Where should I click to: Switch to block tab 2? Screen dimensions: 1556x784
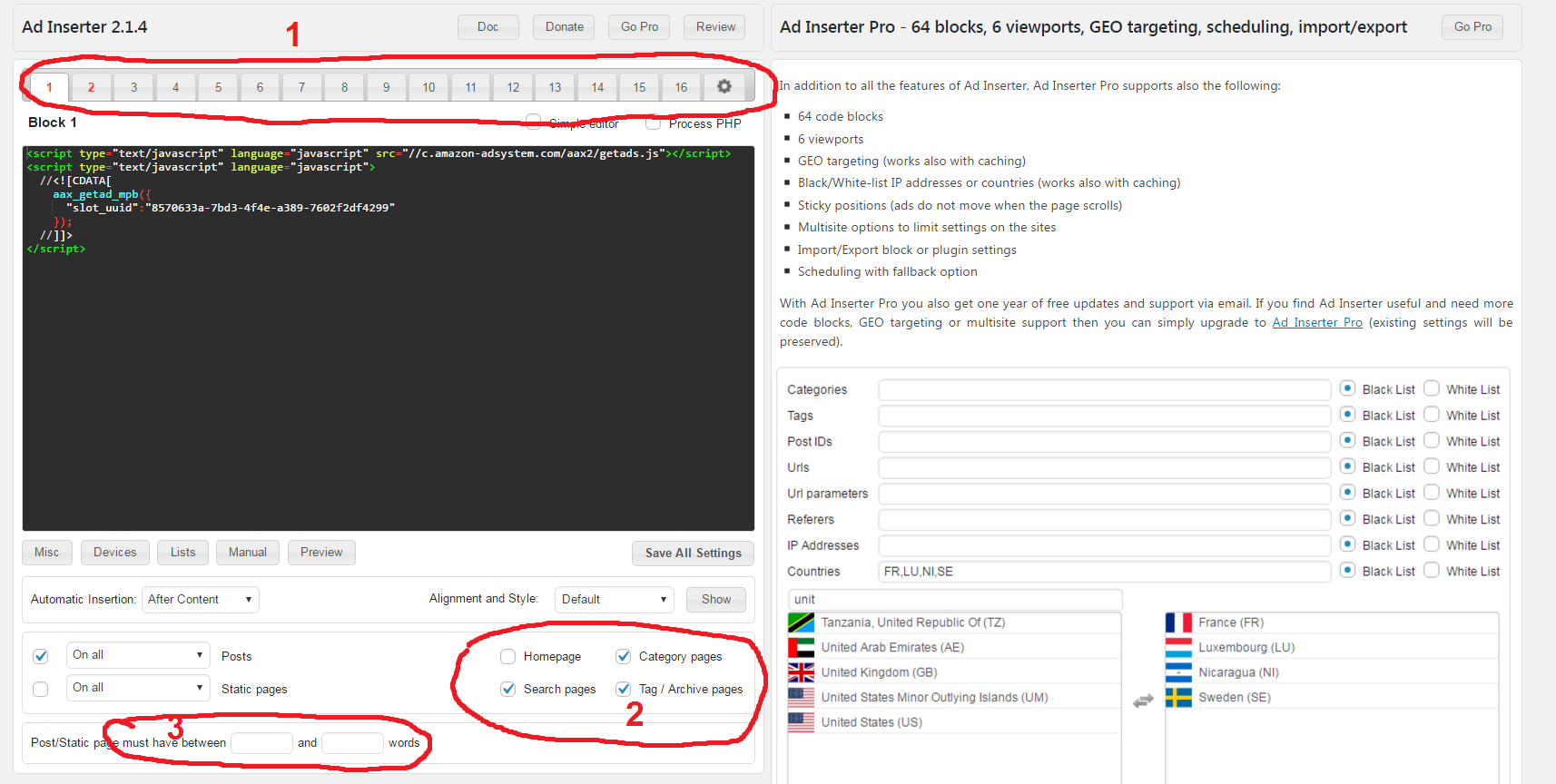tap(91, 87)
